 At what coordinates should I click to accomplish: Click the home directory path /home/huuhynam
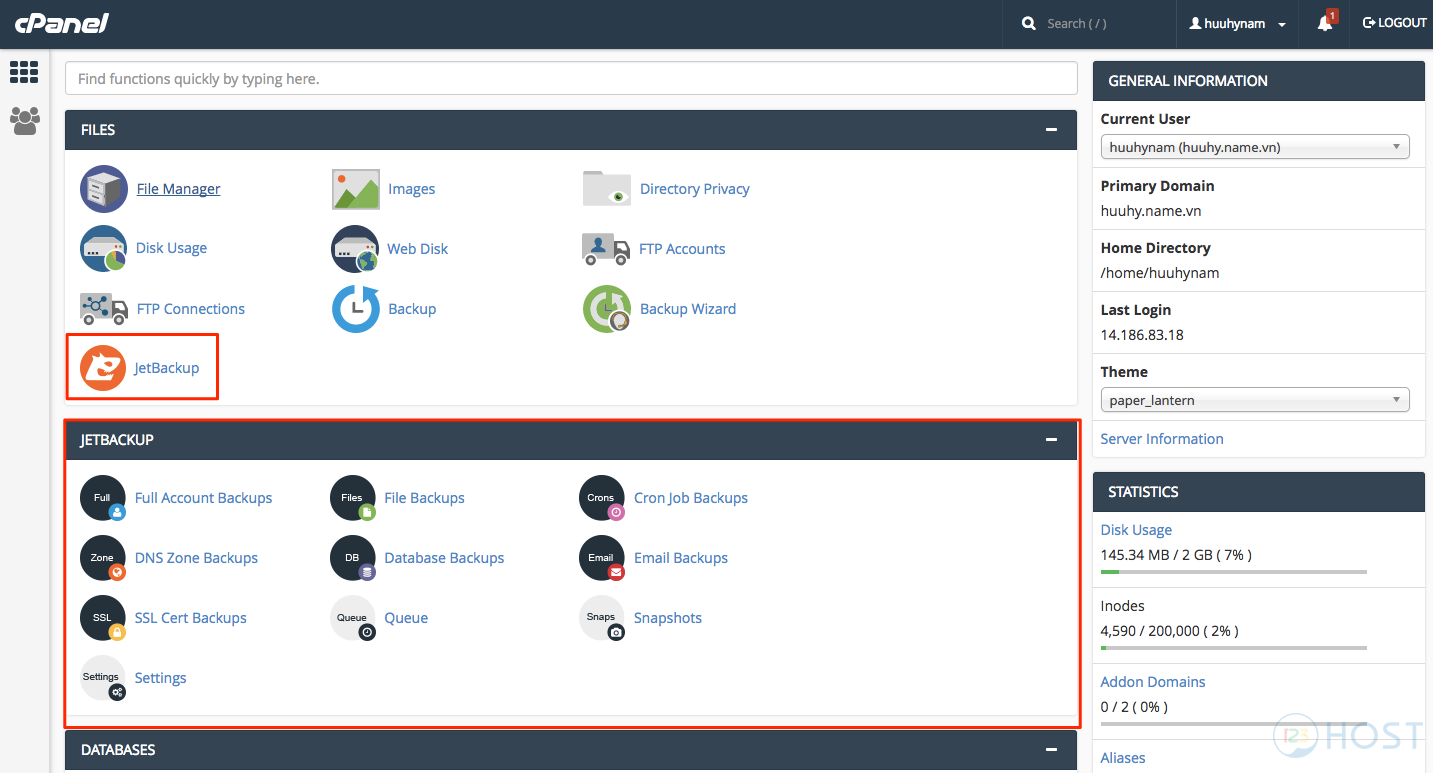(x=1160, y=273)
